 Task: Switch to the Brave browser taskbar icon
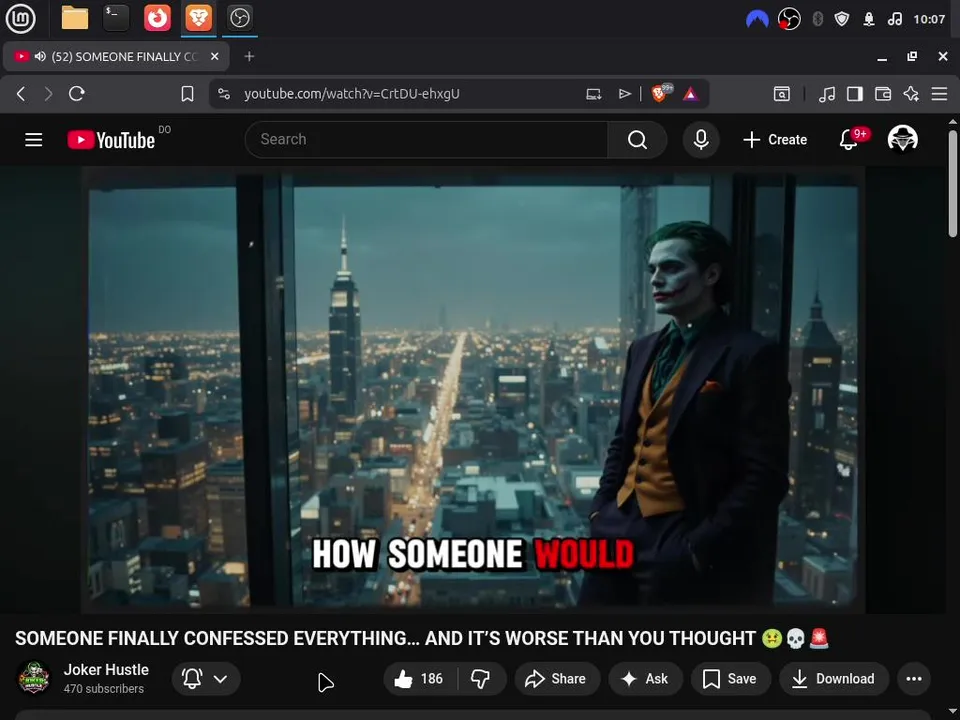click(x=198, y=18)
